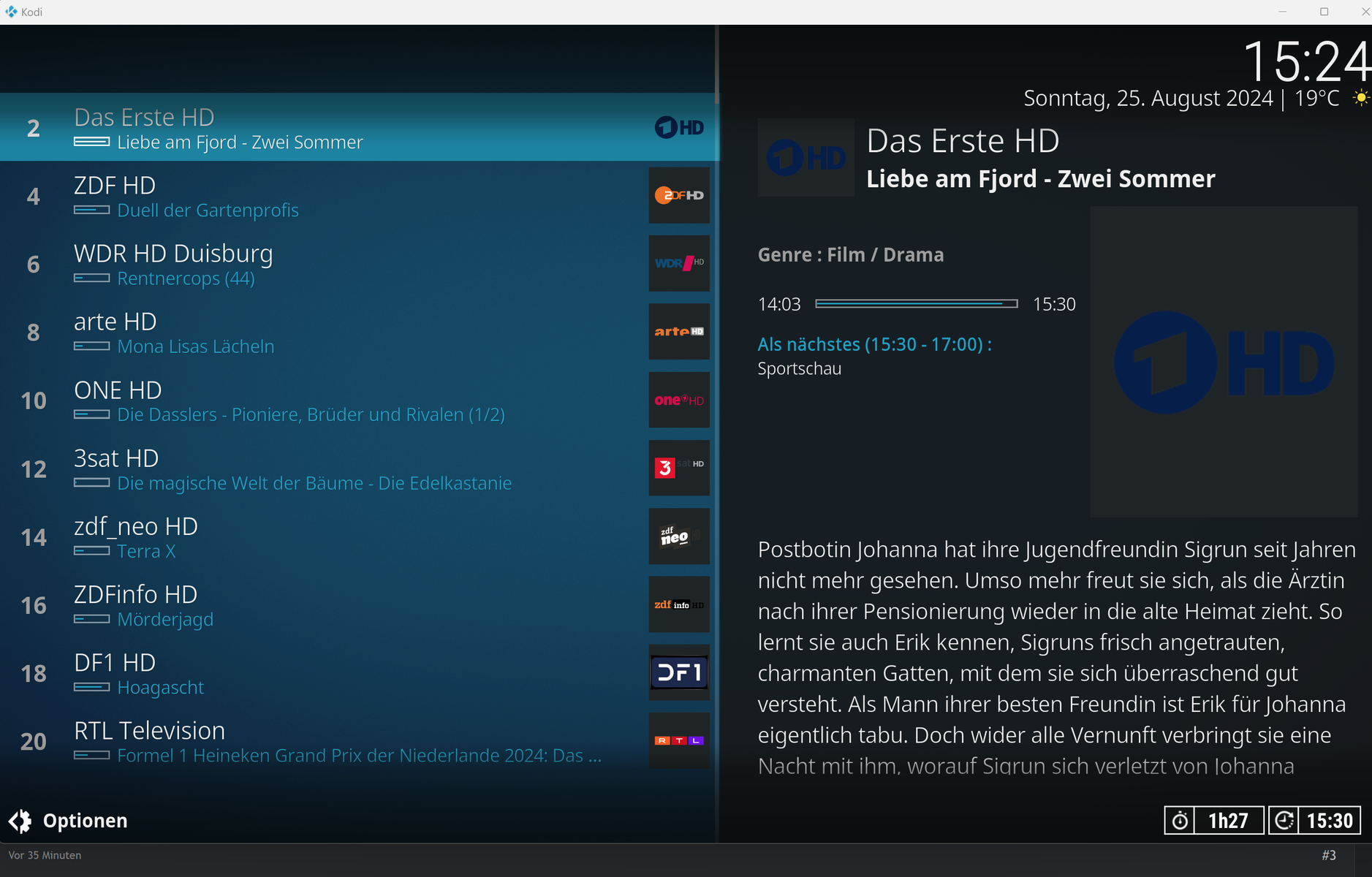Select channel zdf_neo HD
The image size is (1372, 877).
pyautogui.click(x=358, y=536)
